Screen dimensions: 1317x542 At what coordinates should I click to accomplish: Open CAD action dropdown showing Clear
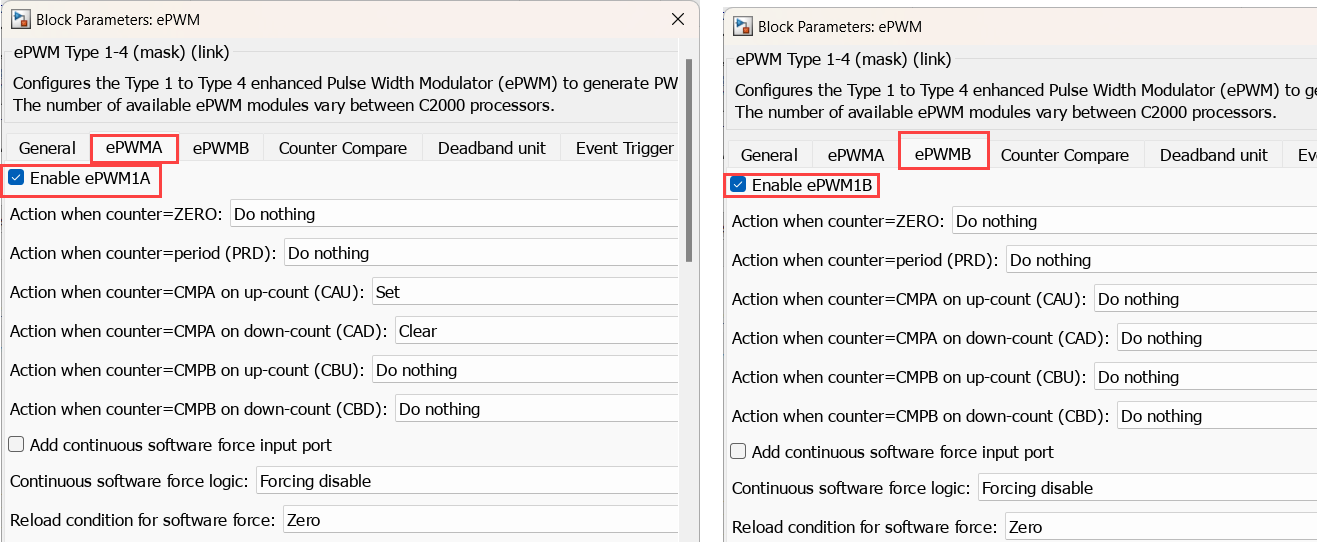[x=537, y=331]
